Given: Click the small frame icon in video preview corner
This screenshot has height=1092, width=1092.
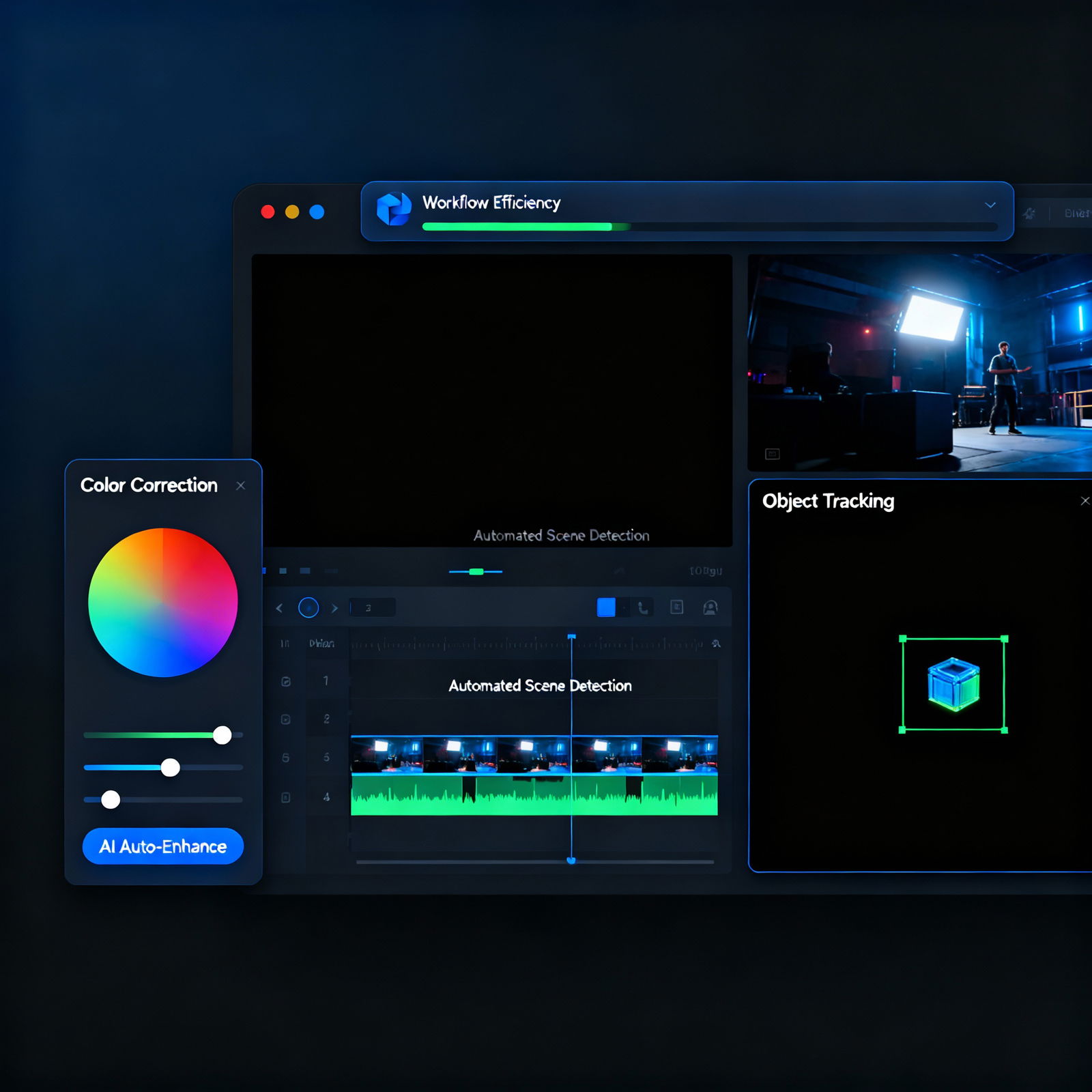Looking at the screenshot, I should [772, 454].
